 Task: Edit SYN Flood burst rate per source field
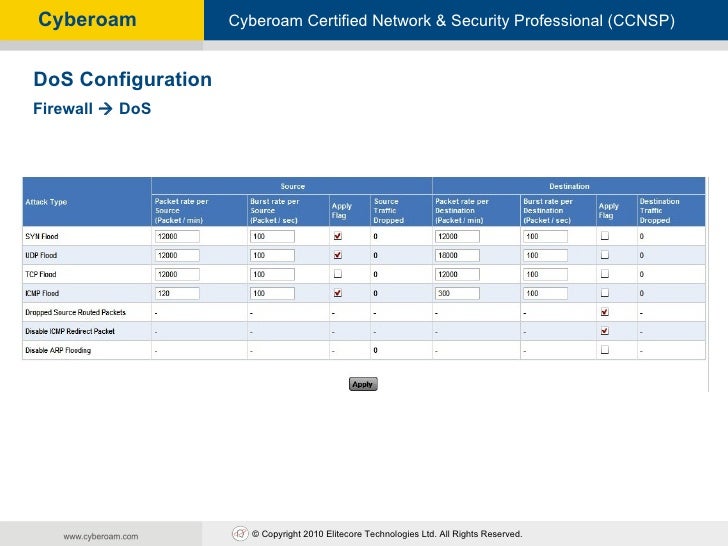272,236
